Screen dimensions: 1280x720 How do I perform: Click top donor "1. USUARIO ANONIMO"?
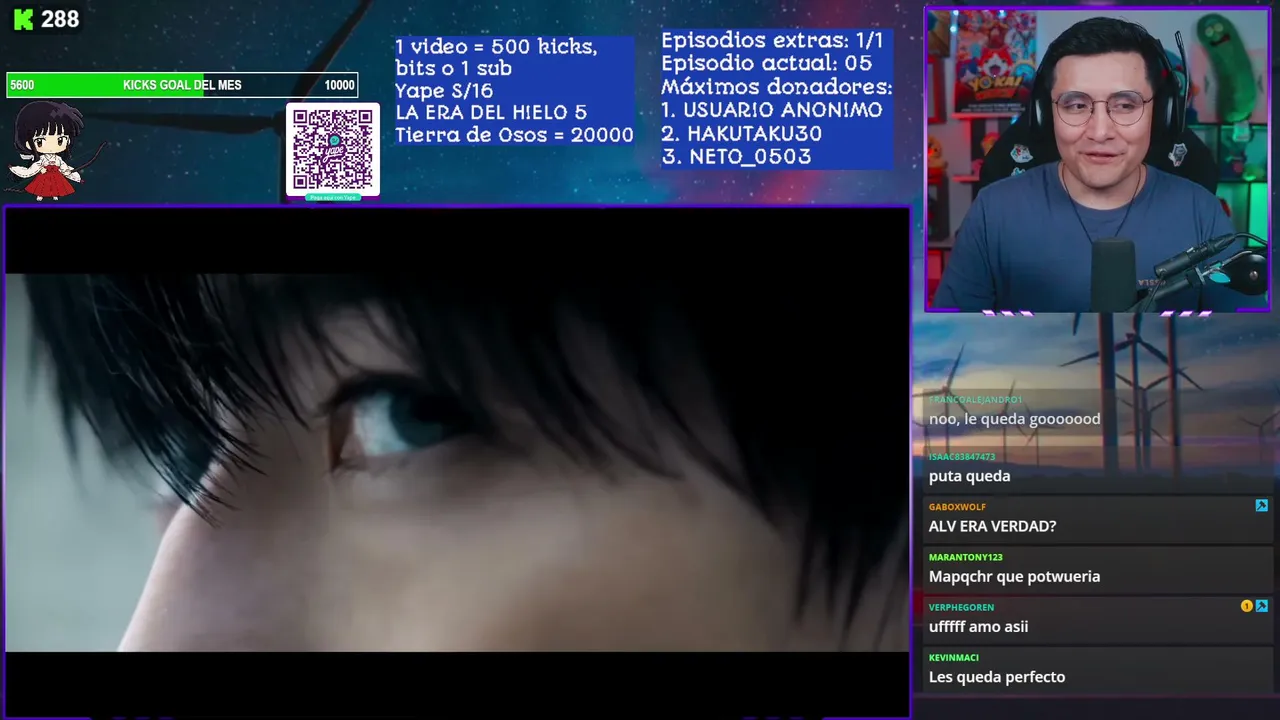click(x=772, y=110)
